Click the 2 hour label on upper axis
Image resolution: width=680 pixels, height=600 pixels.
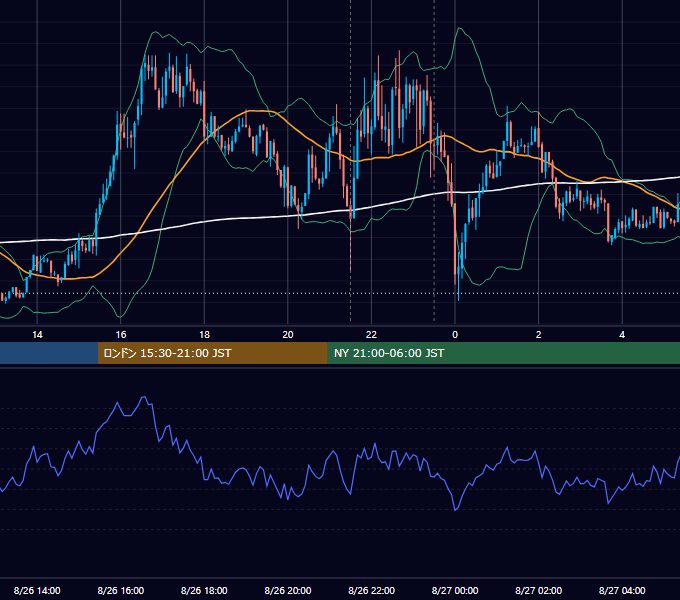click(x=539, y=335)
